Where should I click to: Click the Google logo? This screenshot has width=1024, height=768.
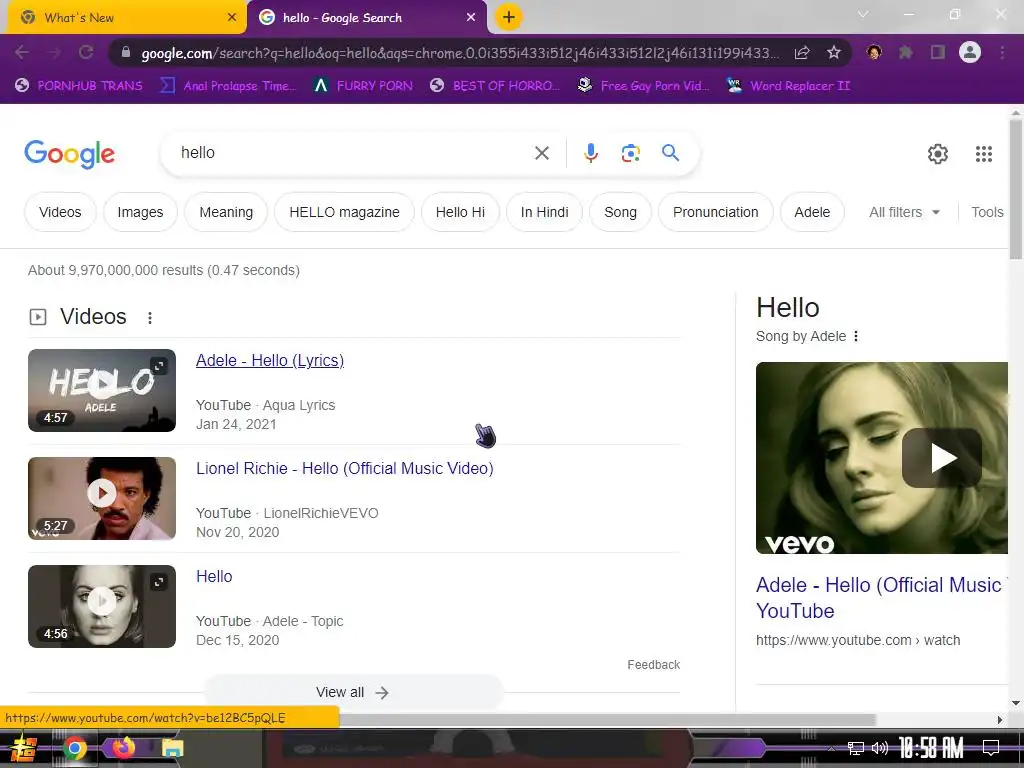(x=69, y=154)
